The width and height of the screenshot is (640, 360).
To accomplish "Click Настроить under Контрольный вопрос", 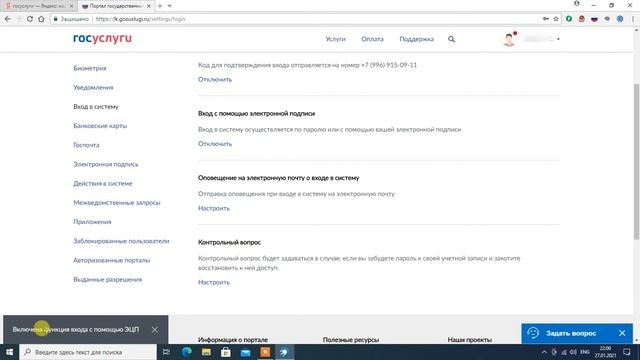I will [214, 282].
